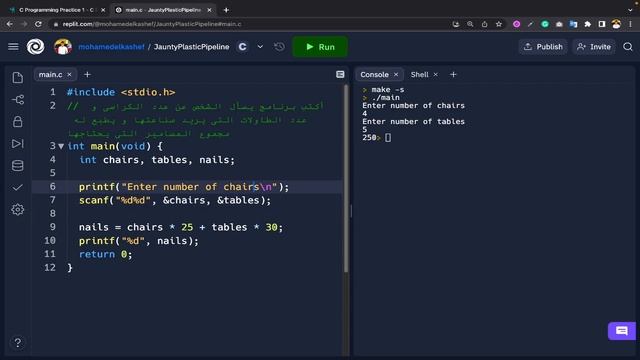Click the Replit logo icon

(36, 47)
